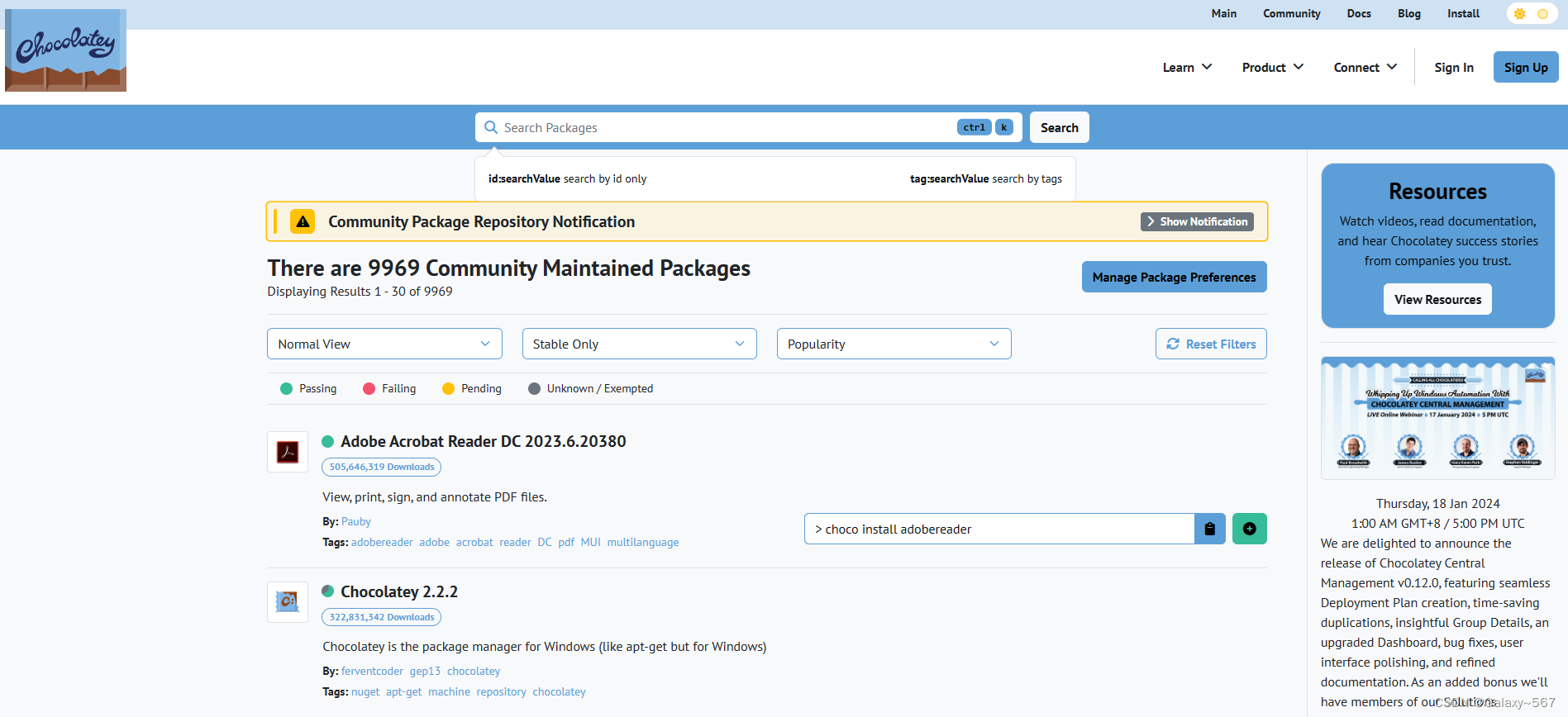Image resolution: width=1568 pixels, height=717 pixels.
Task: Click the choco install adobereader command field
Action: [x=999, y=529]
